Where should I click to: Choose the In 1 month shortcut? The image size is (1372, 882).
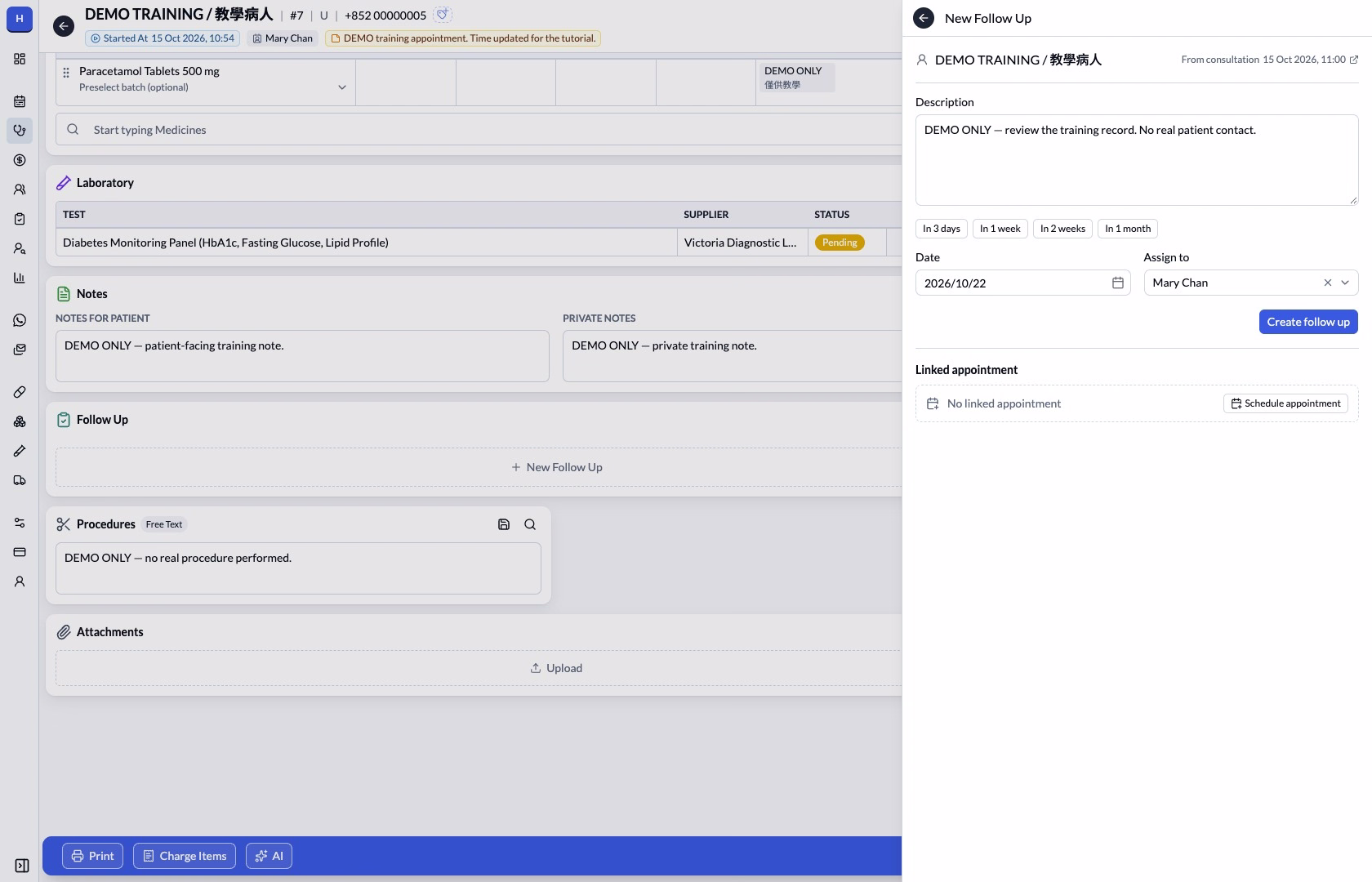(x=1128, y=229)
